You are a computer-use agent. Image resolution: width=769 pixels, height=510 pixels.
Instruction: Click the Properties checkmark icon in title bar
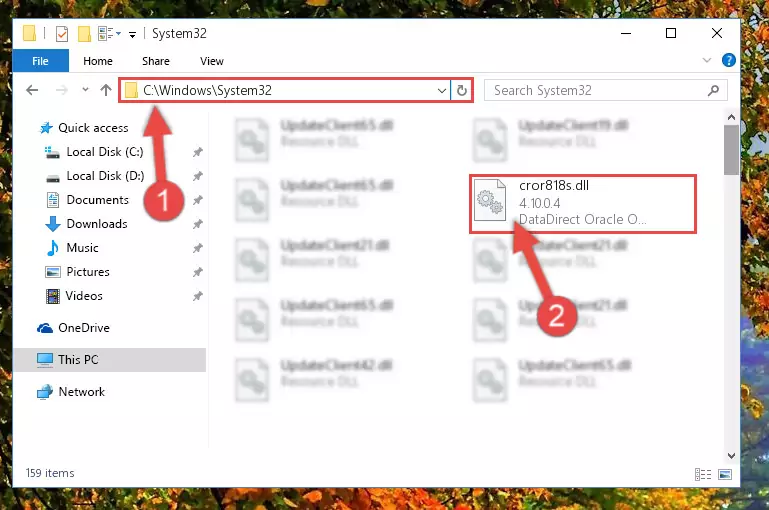(62, 34)
